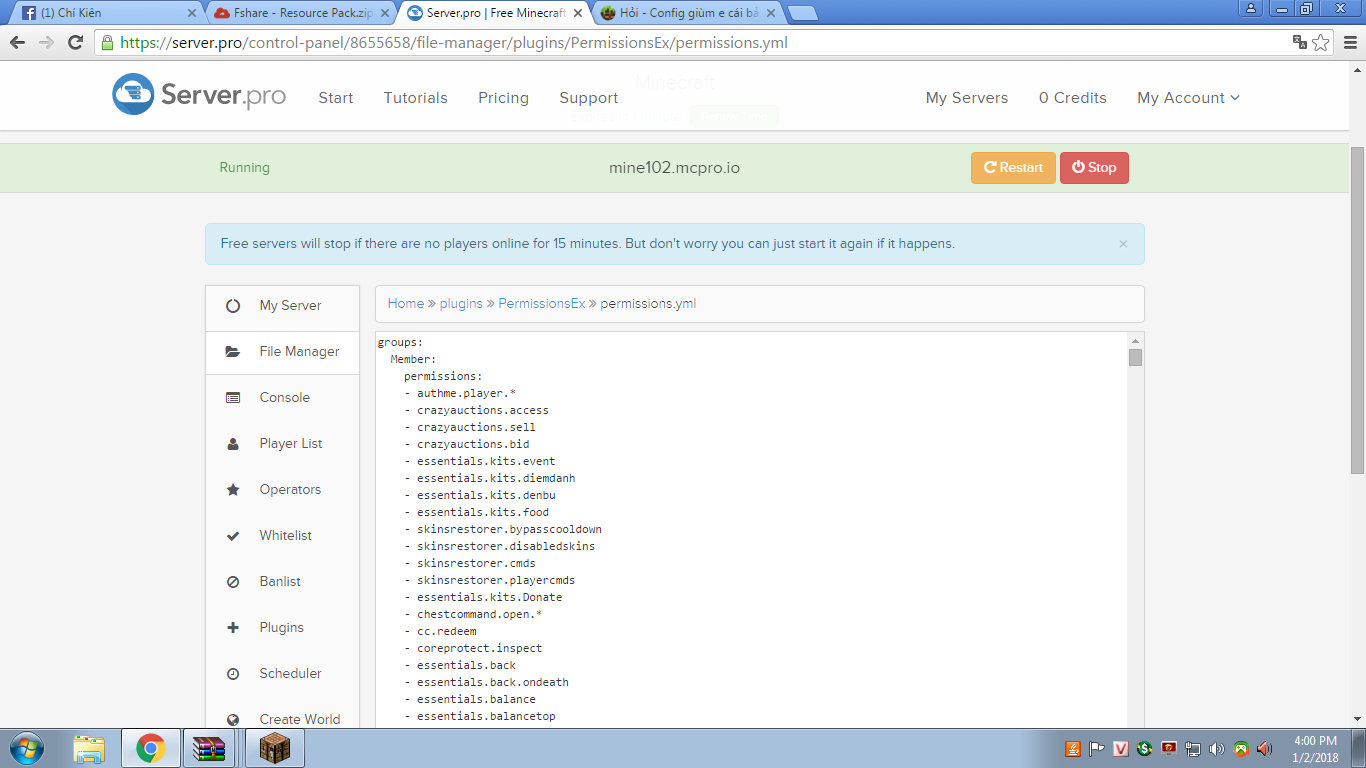The height and width of the screenshot is (768, 1366).
Task: Click the server address mine102.mcpro.io
Action: 675,168
